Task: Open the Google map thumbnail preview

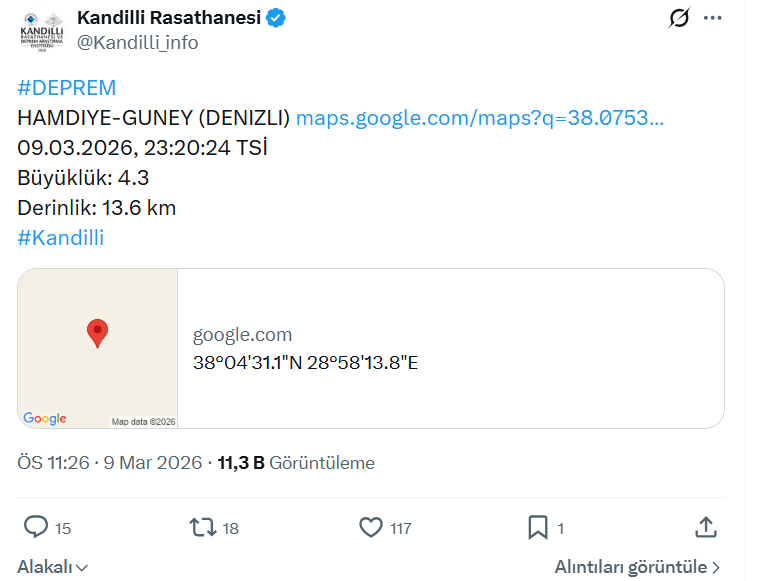Action: [98, 348]
